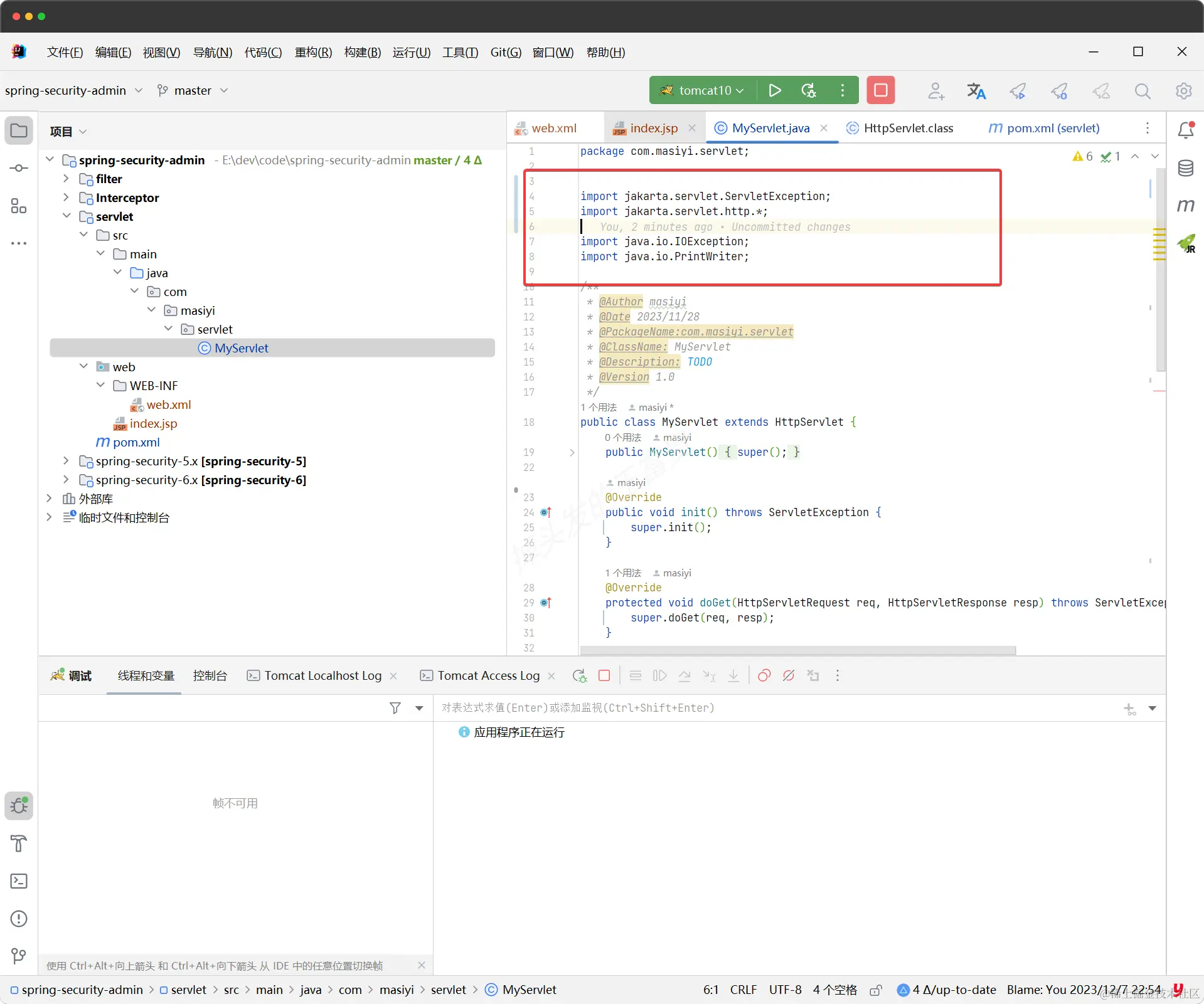
Task: Open the Terminal tool window
Action: [19, 881]
